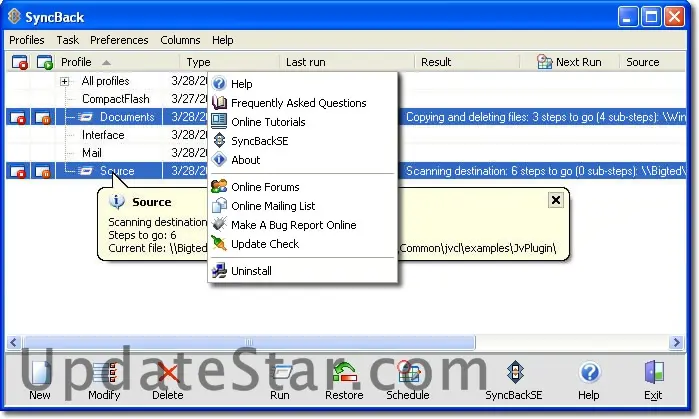
Task: Click the Source column header
Action: click(653, 62)
